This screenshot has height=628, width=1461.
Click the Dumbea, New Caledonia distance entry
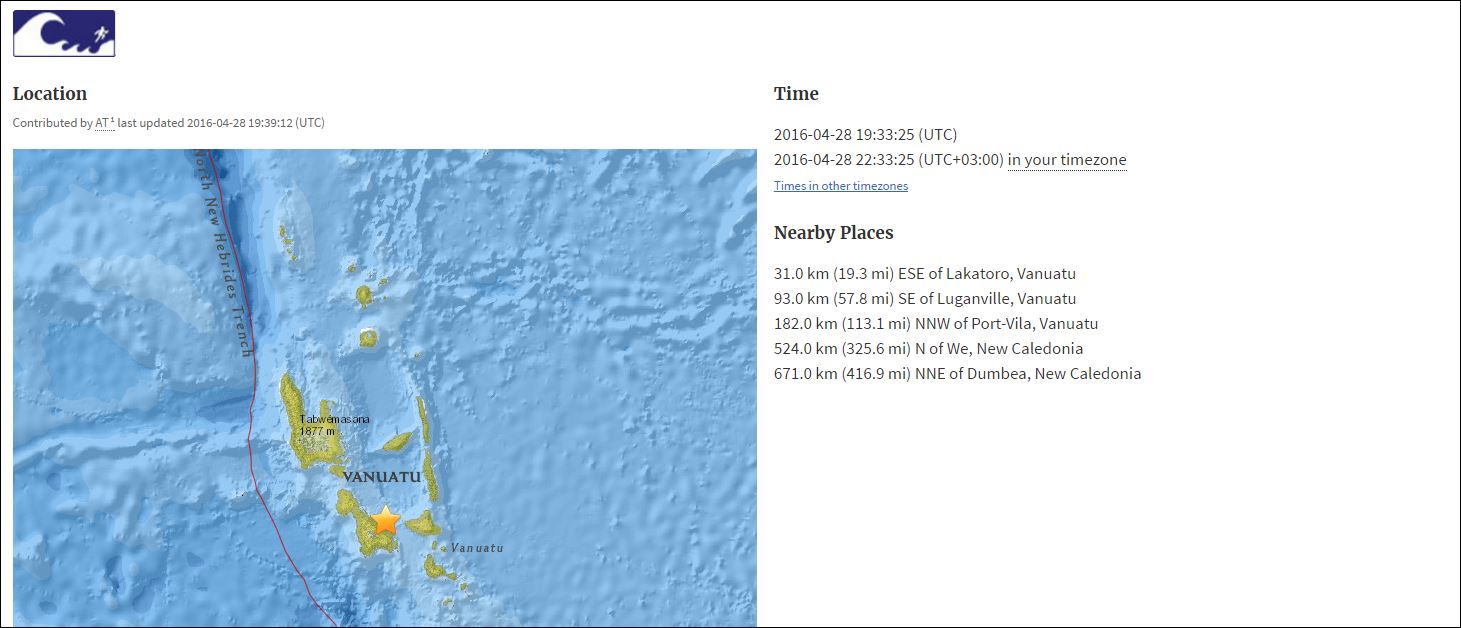coord(957,374)
